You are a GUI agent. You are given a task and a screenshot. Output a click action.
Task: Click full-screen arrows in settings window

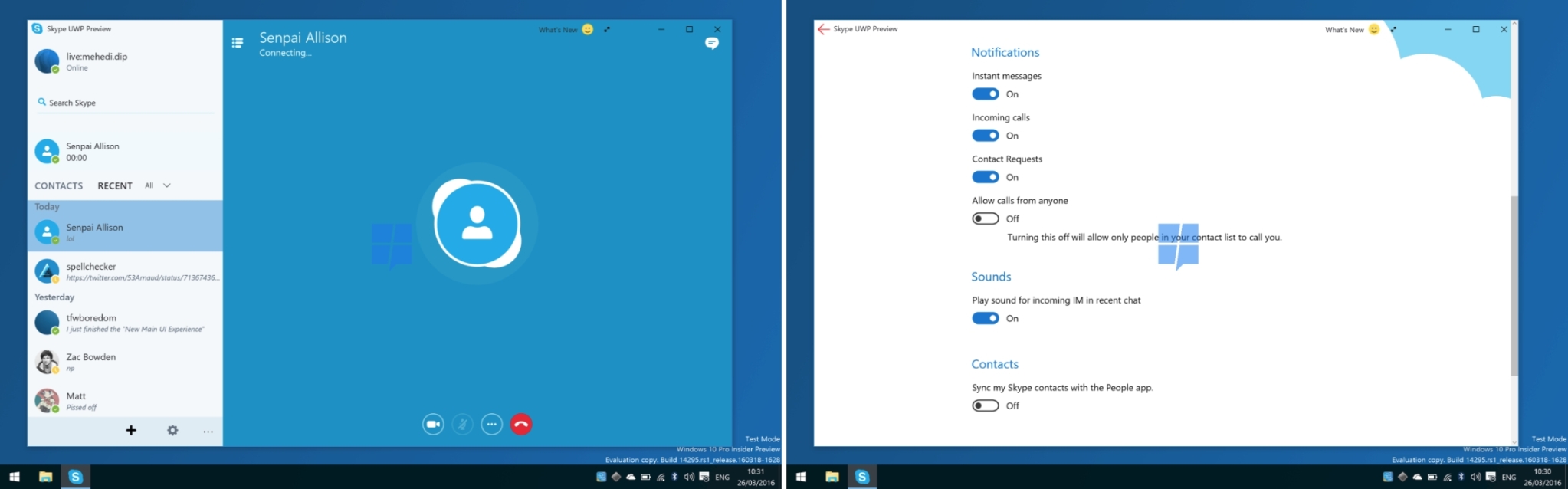click(1393, 30)
